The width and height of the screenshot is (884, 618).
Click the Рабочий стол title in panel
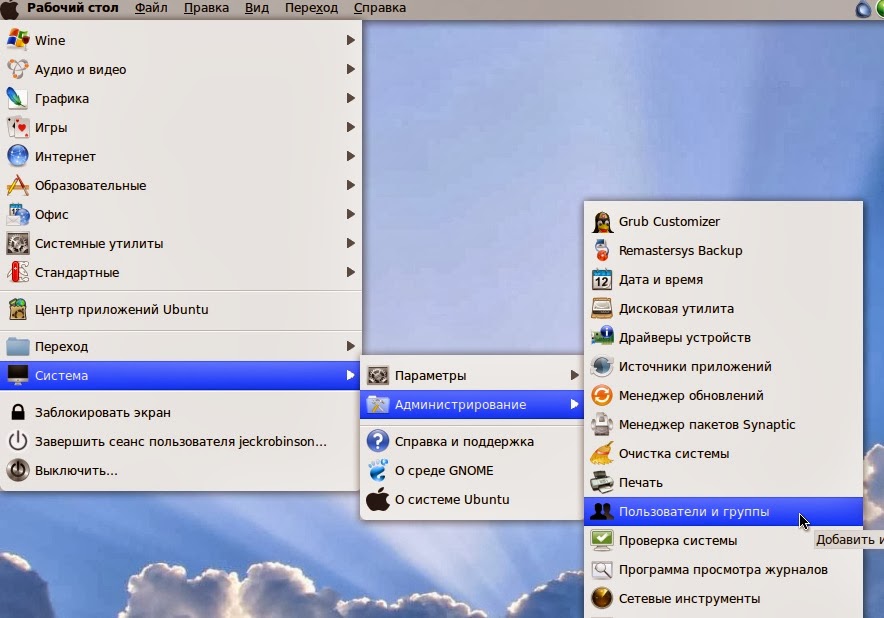tap(73, 8)
